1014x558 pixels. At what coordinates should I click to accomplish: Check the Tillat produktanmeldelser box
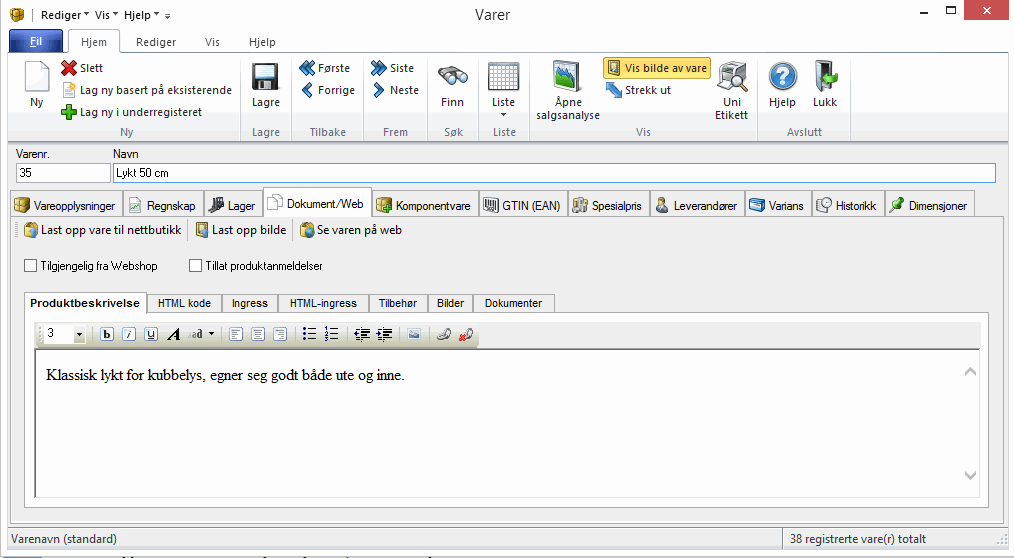coord(195,266)
